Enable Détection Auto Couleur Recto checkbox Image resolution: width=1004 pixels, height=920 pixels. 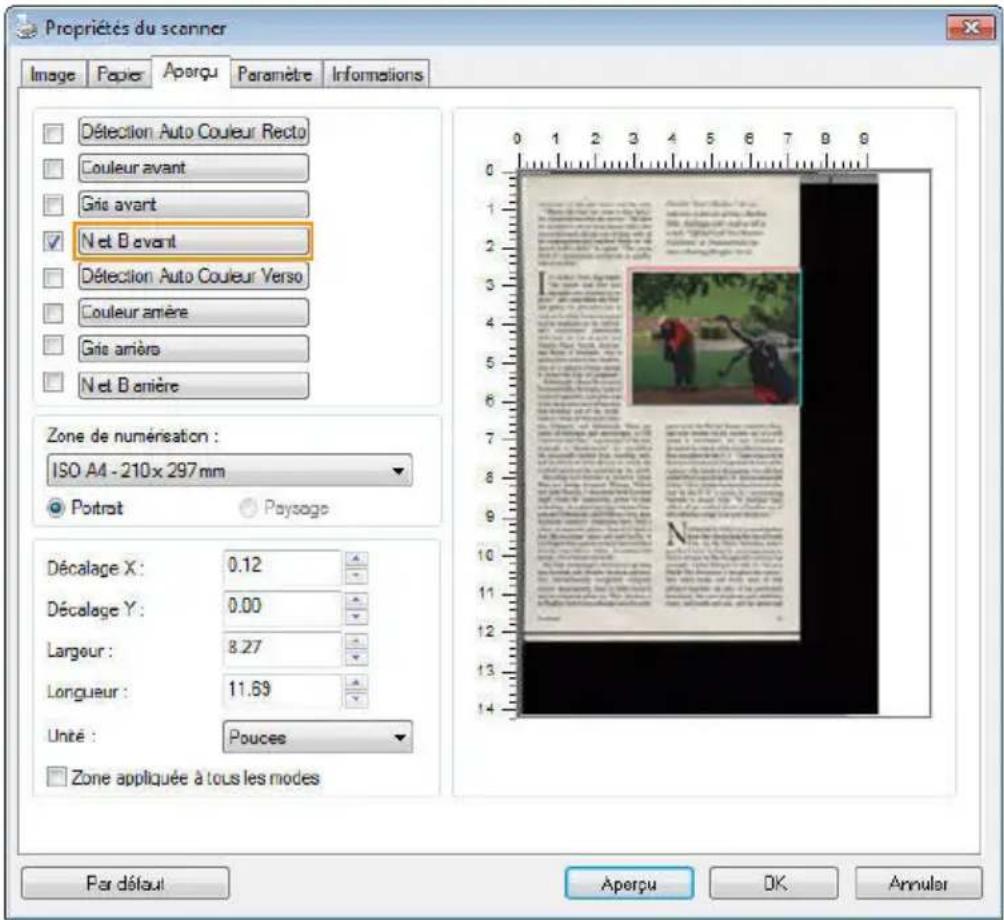[53, 133]
